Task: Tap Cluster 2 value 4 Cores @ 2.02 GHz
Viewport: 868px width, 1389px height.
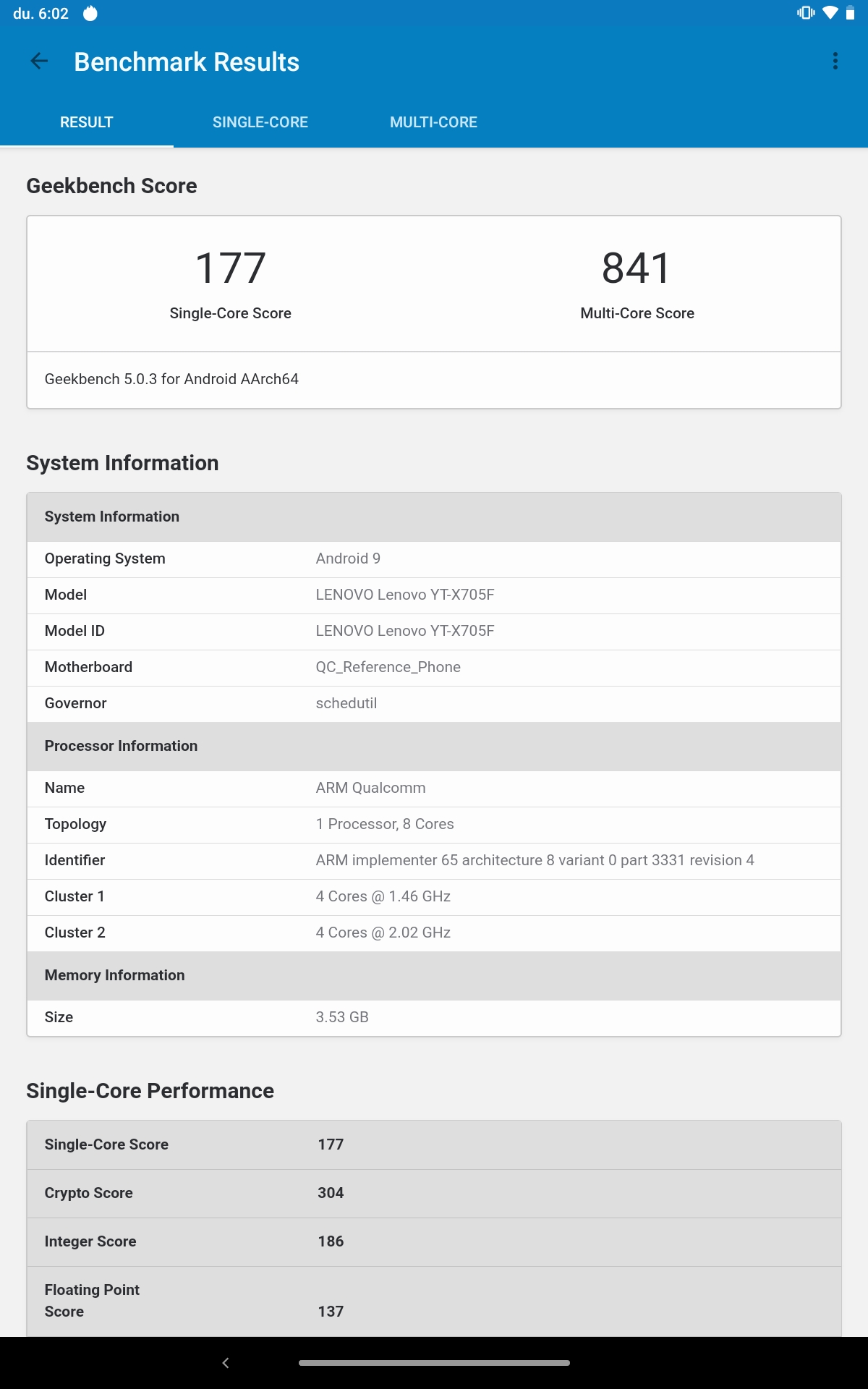Action: coord(383,933)
